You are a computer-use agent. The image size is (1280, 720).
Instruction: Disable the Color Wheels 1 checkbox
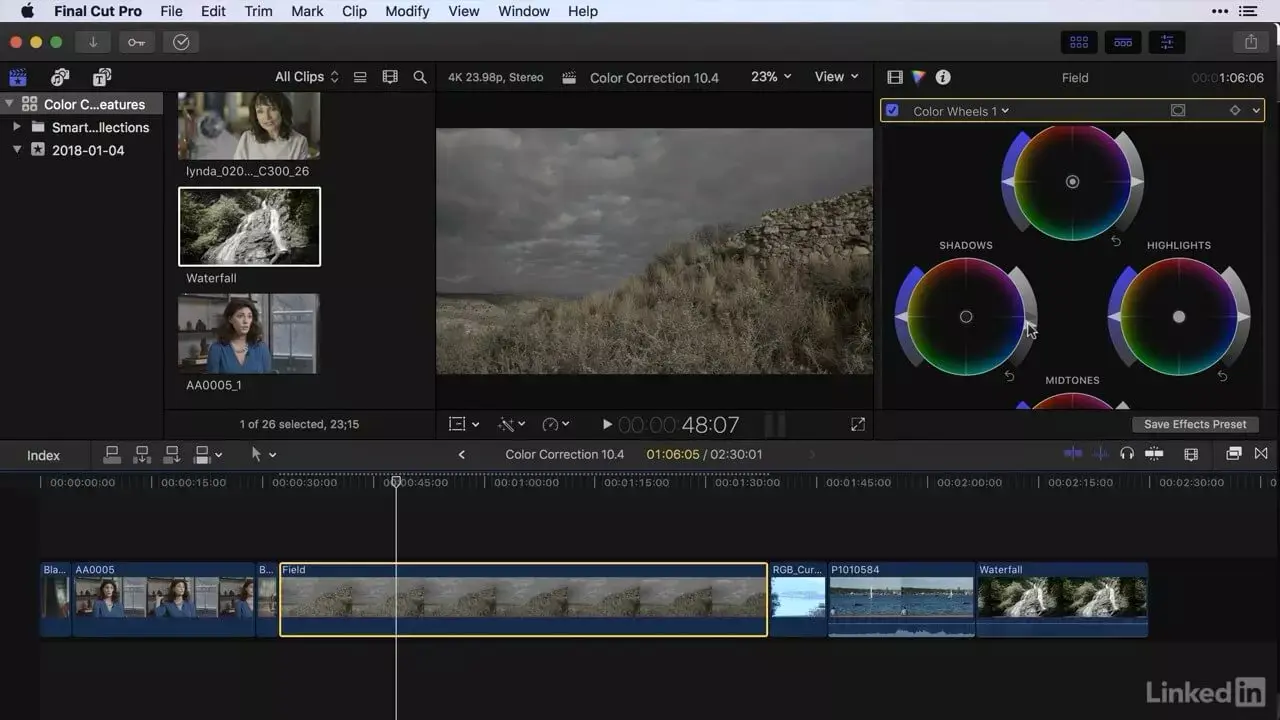[x=892, y=111]
